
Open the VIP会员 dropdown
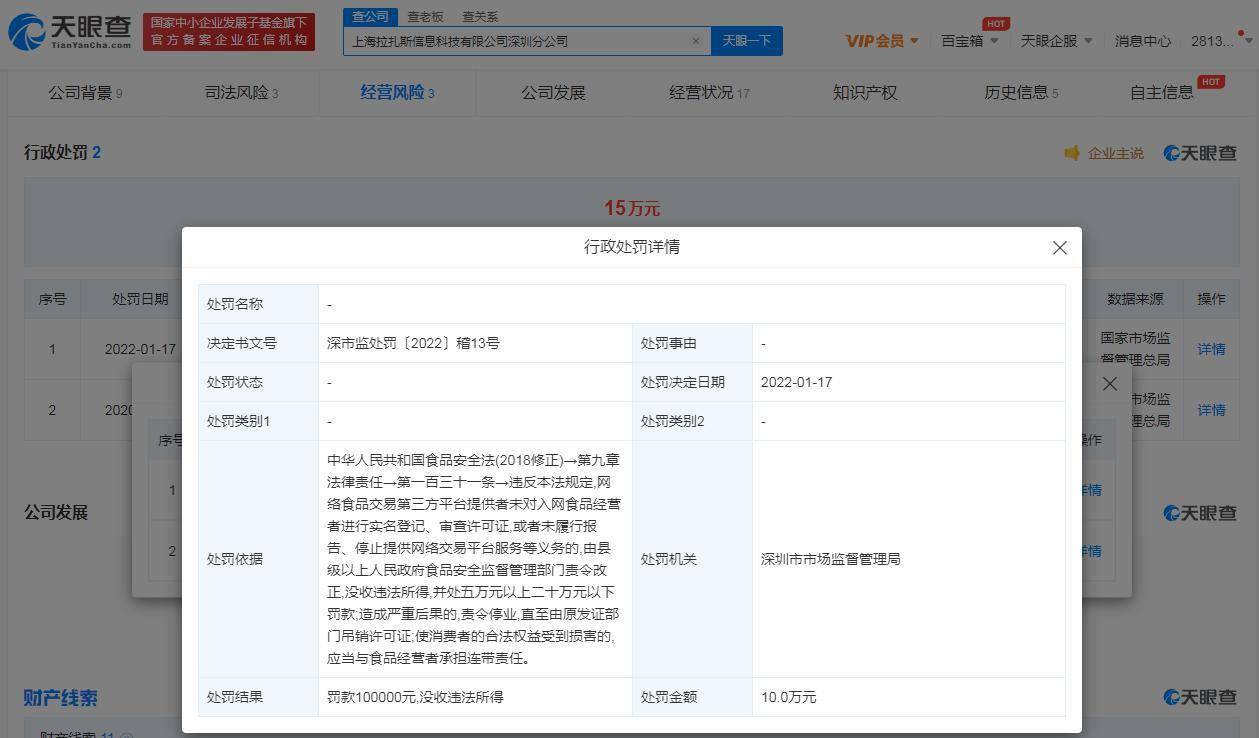point(882,41)
